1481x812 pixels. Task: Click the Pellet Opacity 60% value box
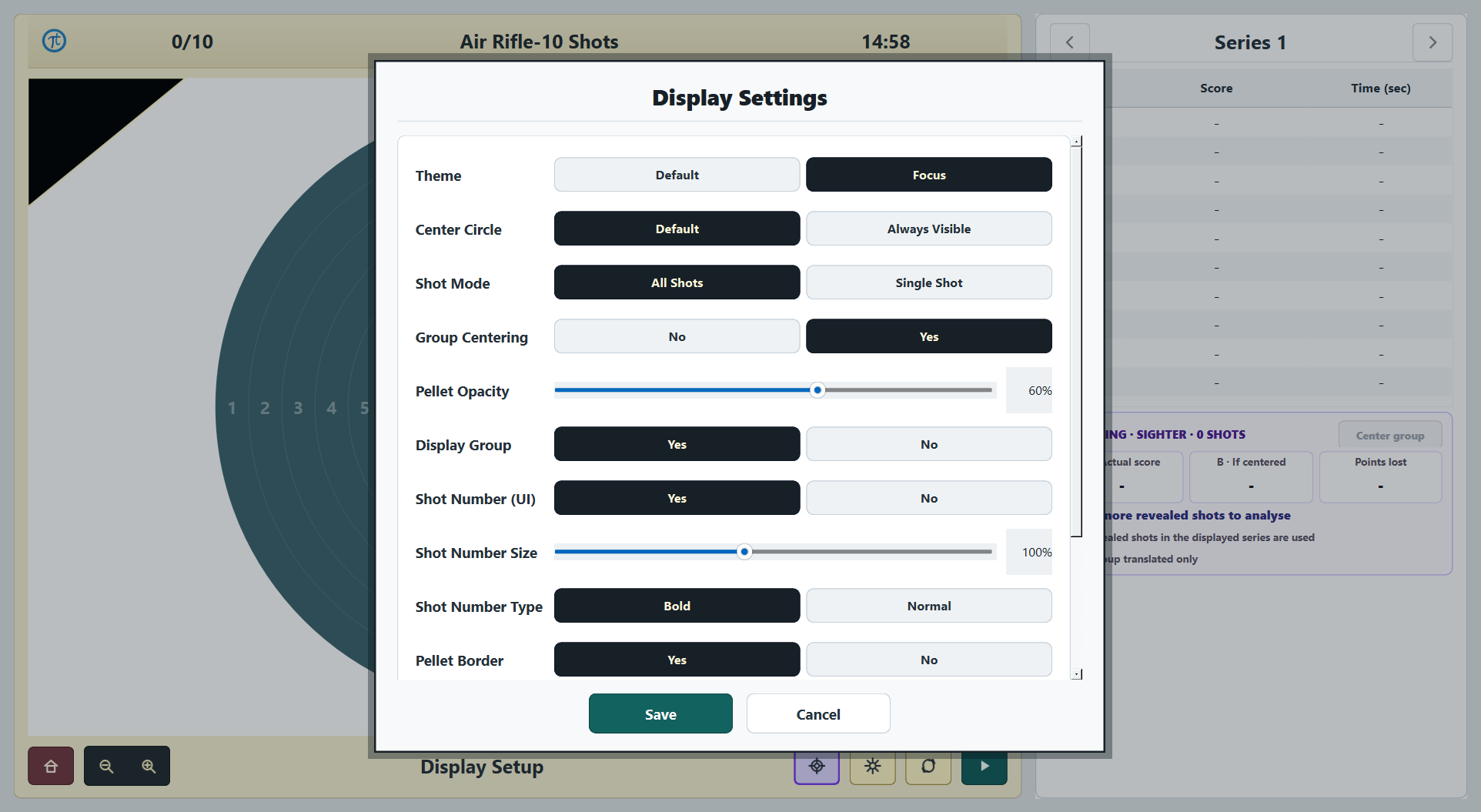[x=1029, y=390]
